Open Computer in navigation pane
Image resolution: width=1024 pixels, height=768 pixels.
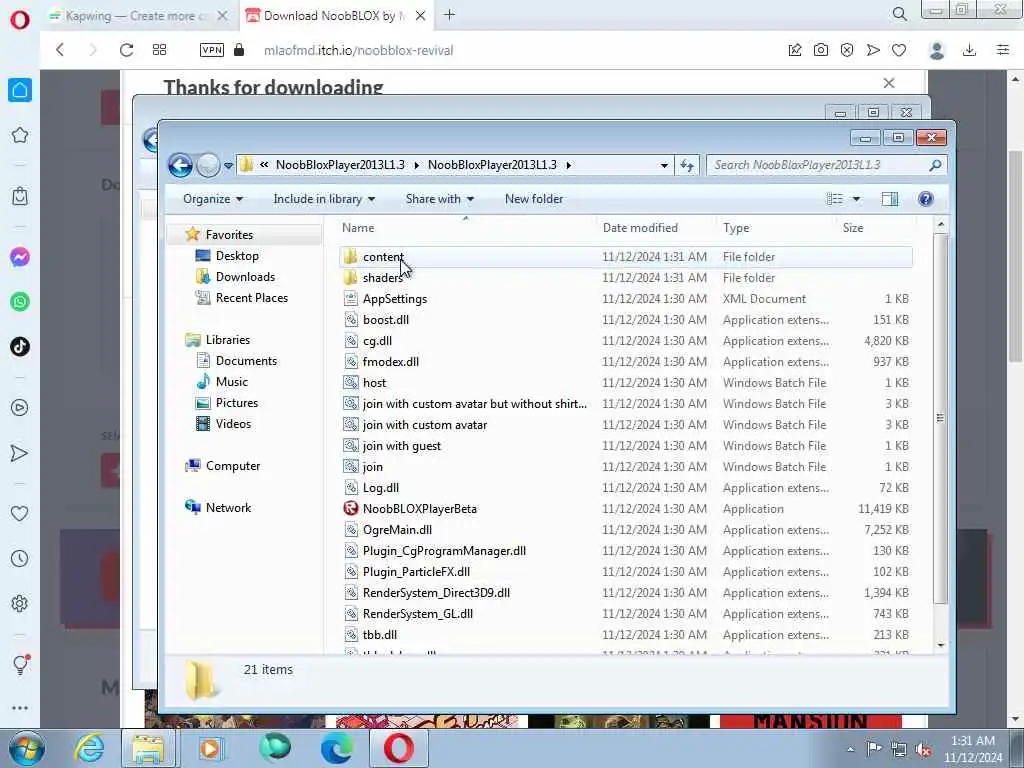tap(232, 466)
